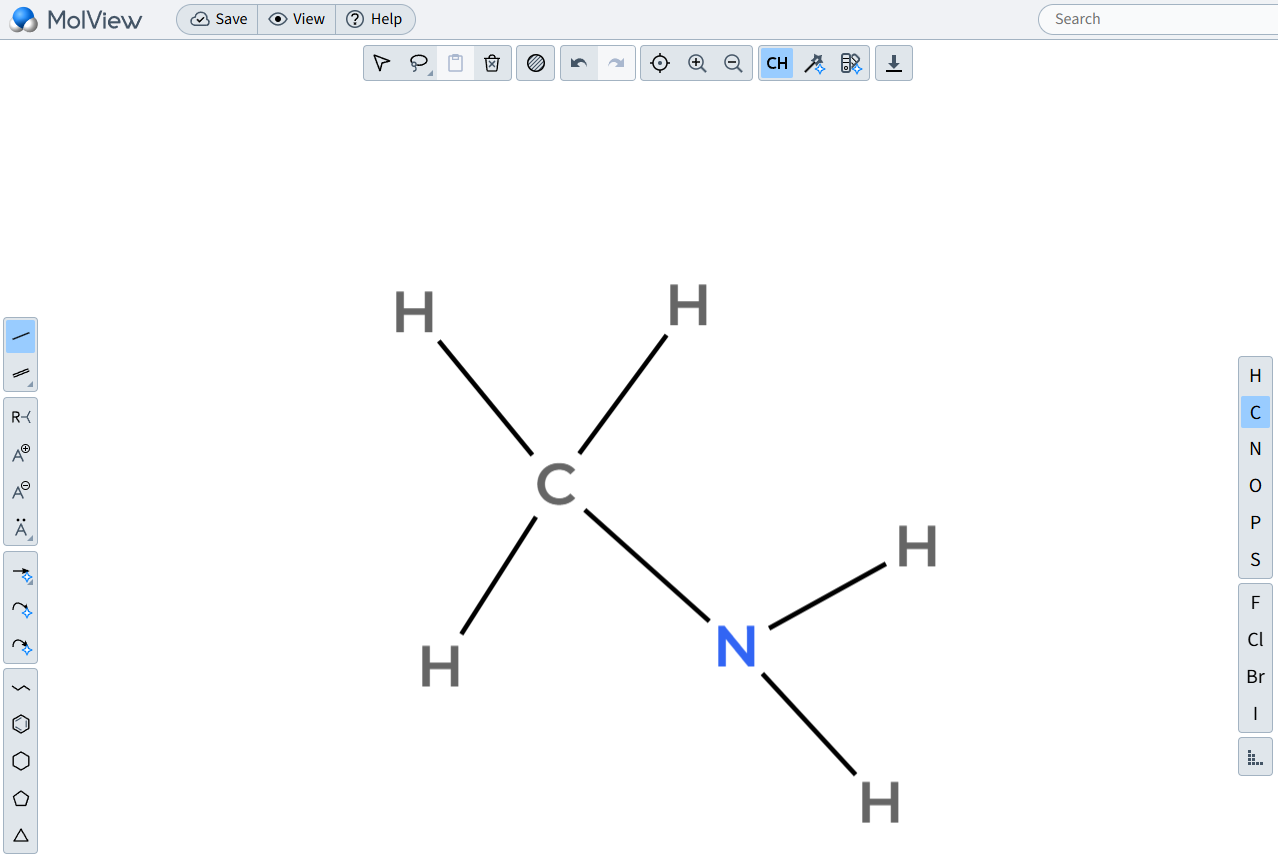Screen dimensions: 1278x862
Task: Toggle the CH hydrogen display button
Action: [777, 63]
